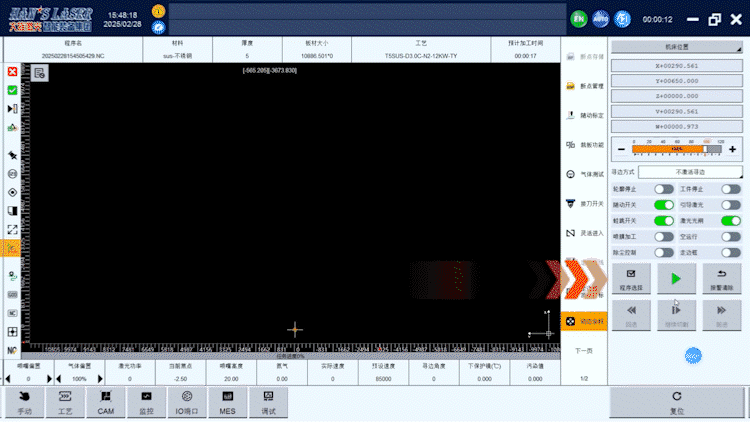The width and height of the screenshot is (750, 422).
Task: Open the 寻边方式 edge-finding mode dropdown
Action: click(690, 173)
